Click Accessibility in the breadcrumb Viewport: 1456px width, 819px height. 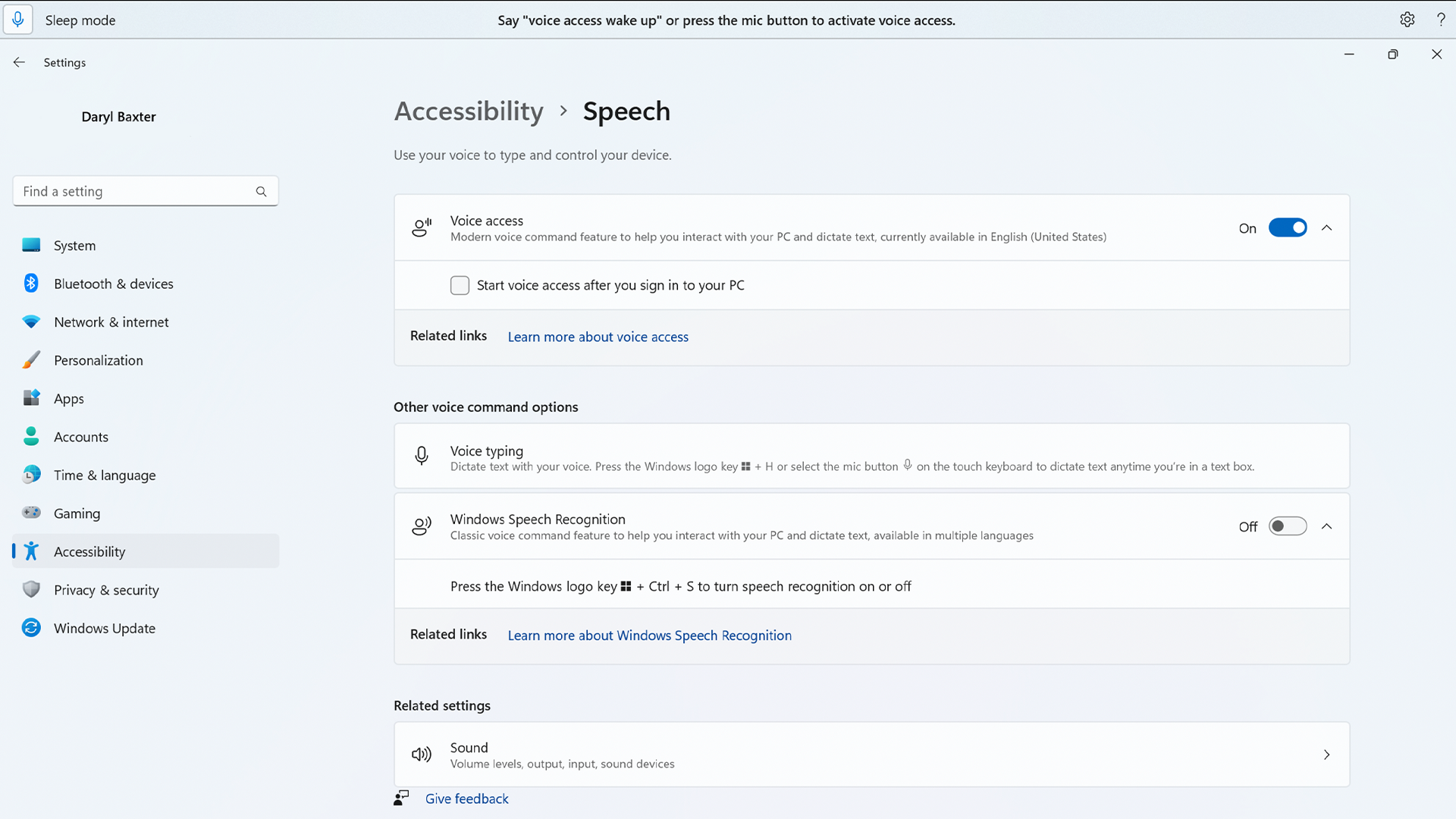point(469,111)
